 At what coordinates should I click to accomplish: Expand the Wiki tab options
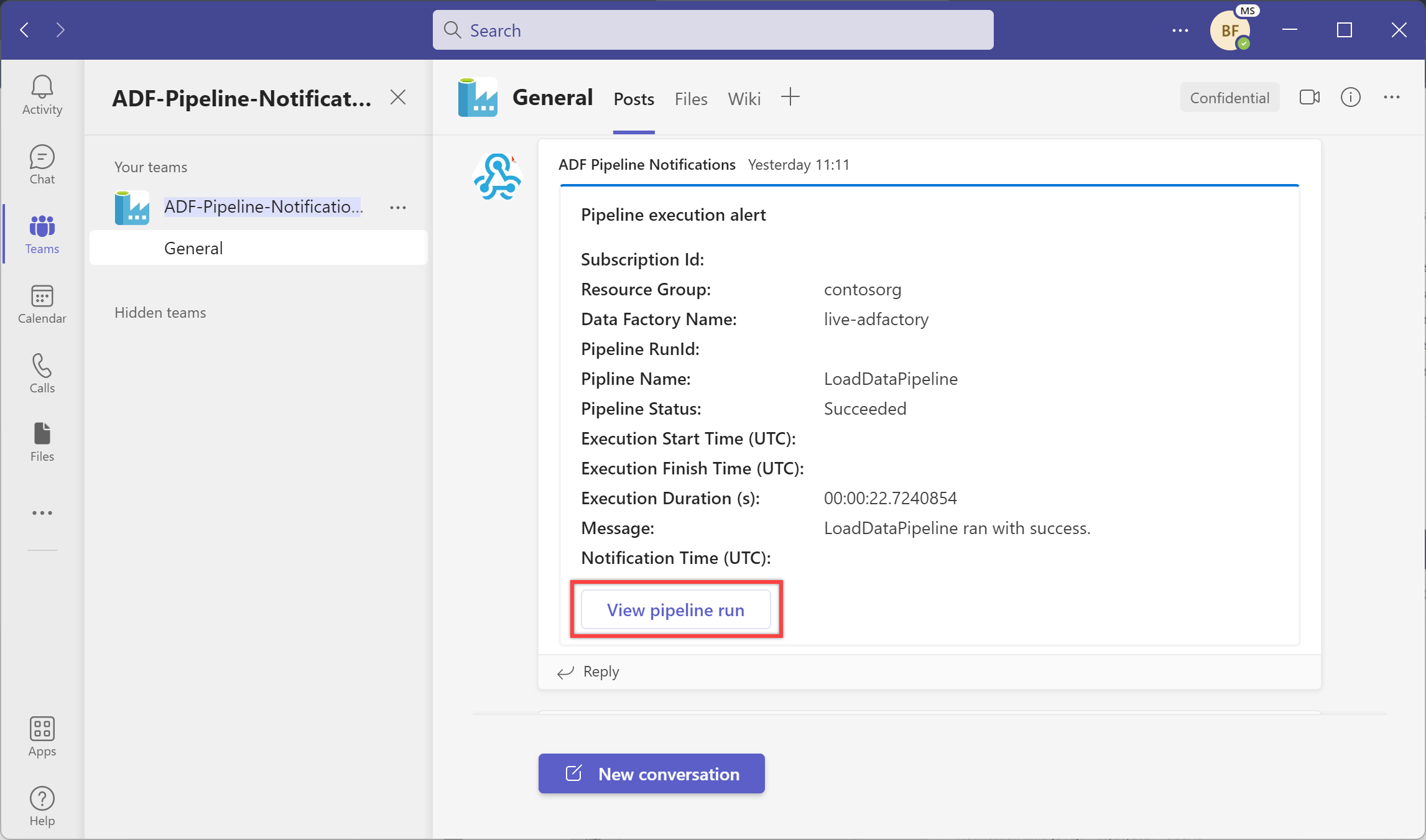click(743, 97)
